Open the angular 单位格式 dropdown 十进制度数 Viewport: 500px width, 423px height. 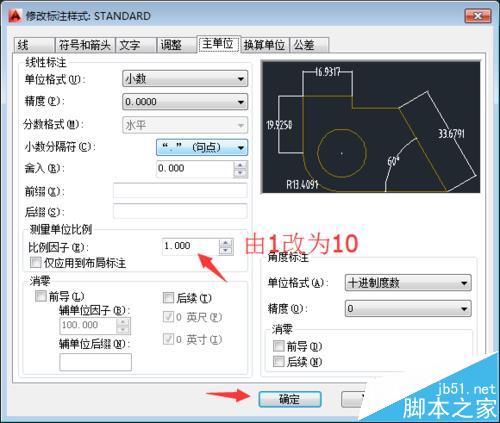click(408, 283)
